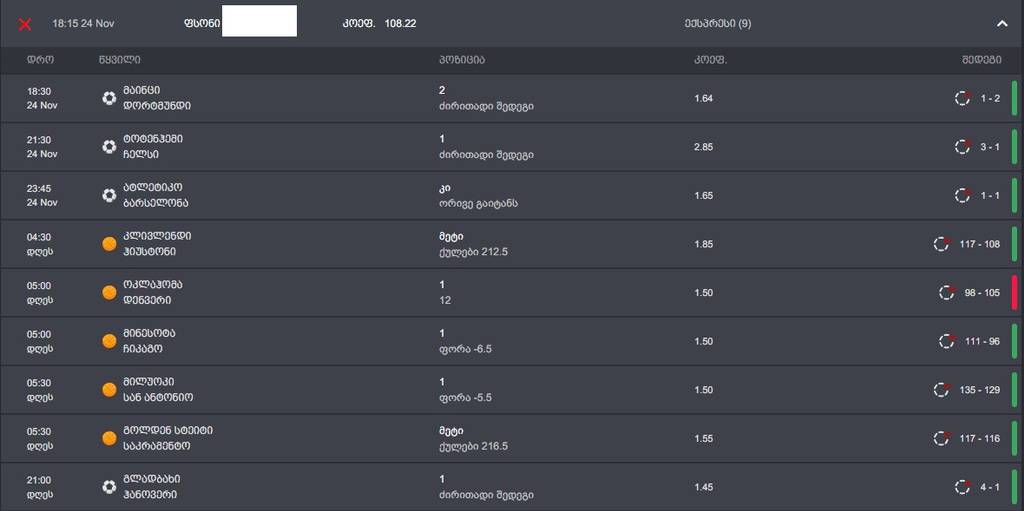Click the odds 1.50 on the Minnesota–Chicago row

point(703,341)
